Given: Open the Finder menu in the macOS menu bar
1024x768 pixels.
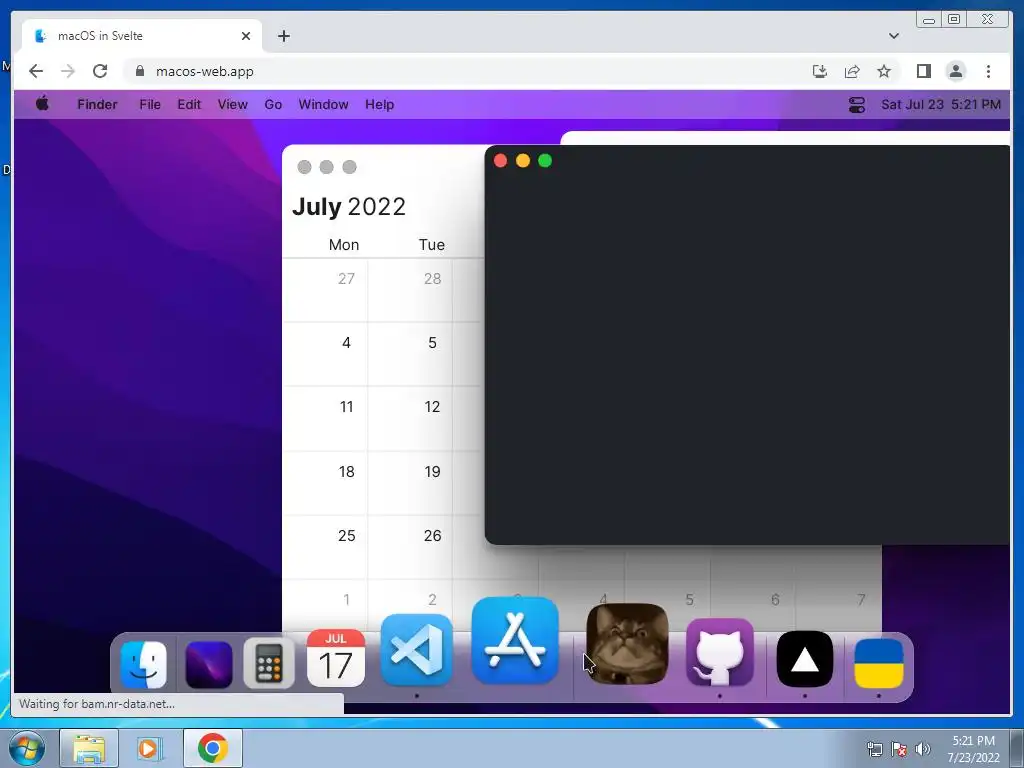Looking at the screenshot, I should [x=97, y=104].
